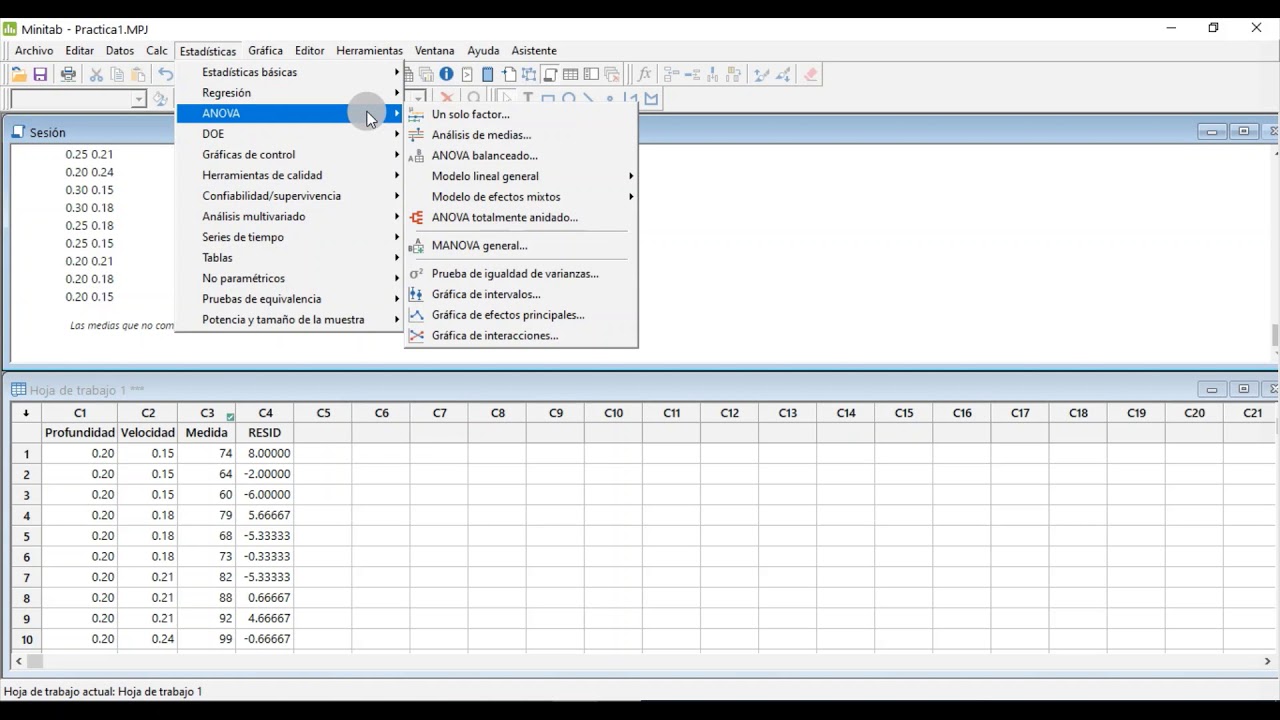1280x720 pixels.
Task: Expand Modelo de efectos mixtos submenu arrow
Action: click(x=631, y=197)
